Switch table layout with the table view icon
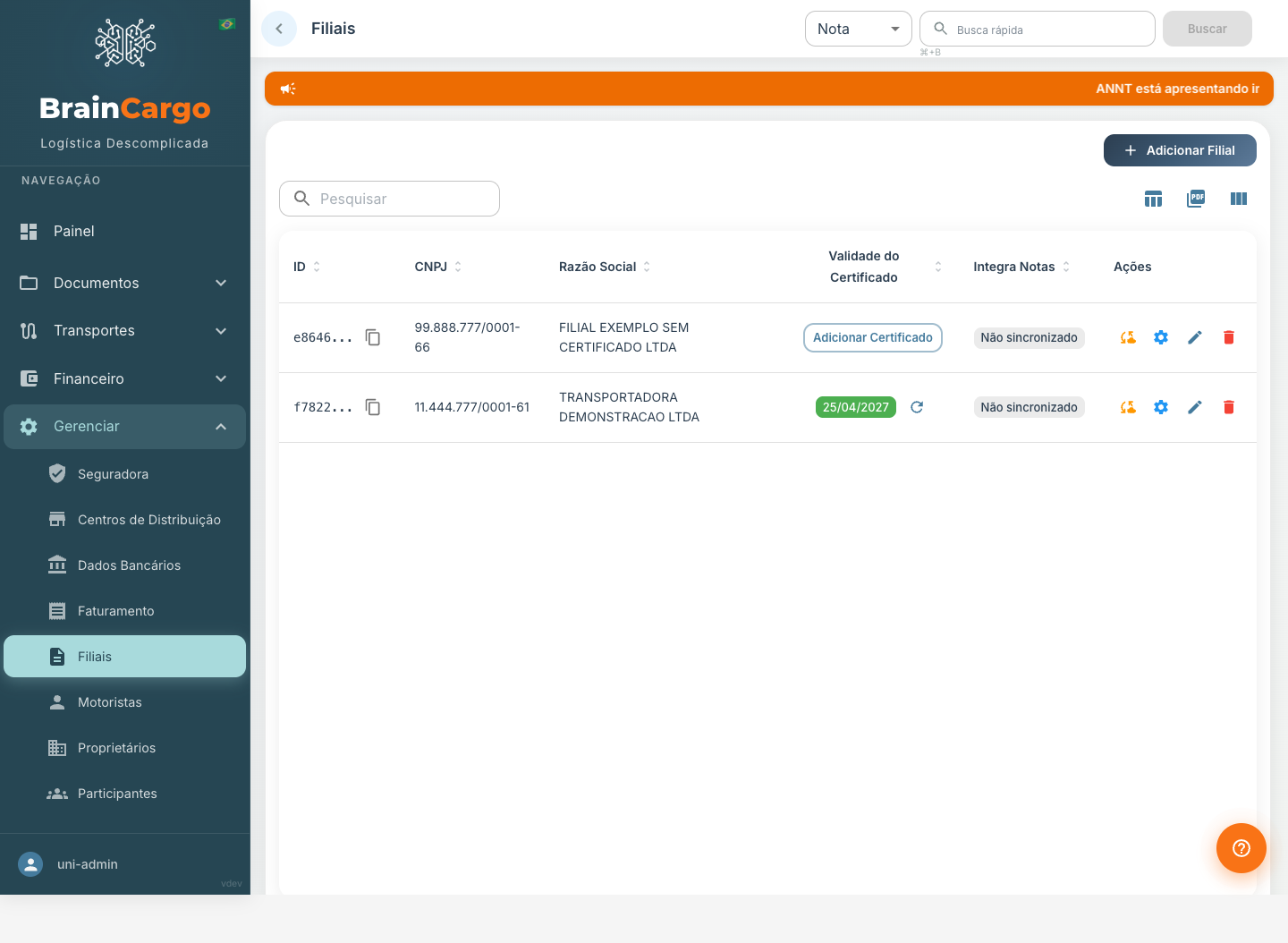The width and height of the screenshot is (1288, 943). pos(1153,199)
